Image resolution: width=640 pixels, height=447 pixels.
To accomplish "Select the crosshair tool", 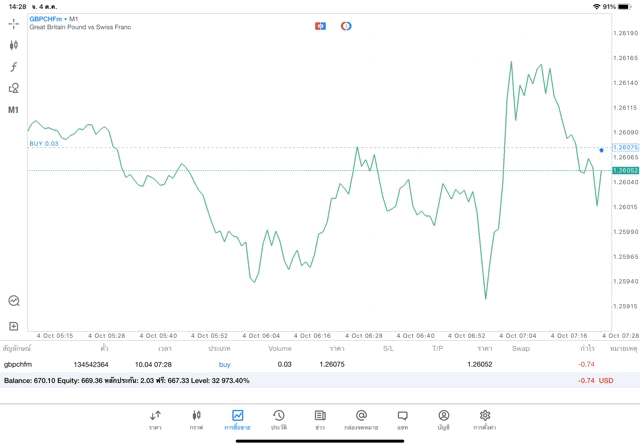I will coord(14,23).
